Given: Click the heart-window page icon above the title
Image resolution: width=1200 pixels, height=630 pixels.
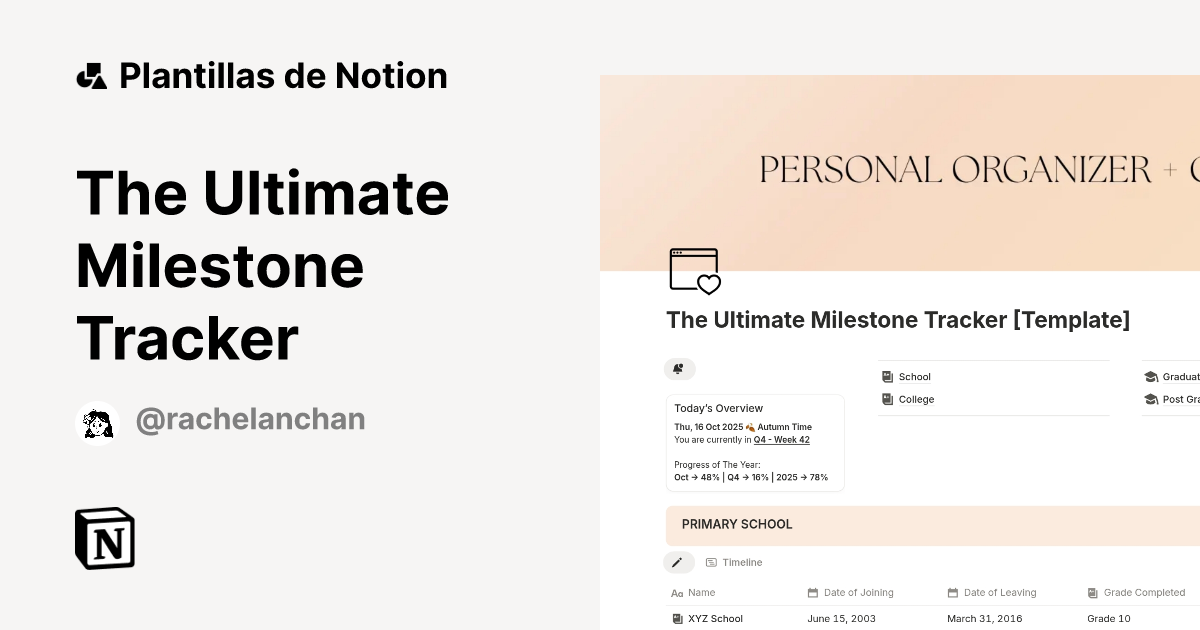Looking at the screenshot, I should (694, 270).
